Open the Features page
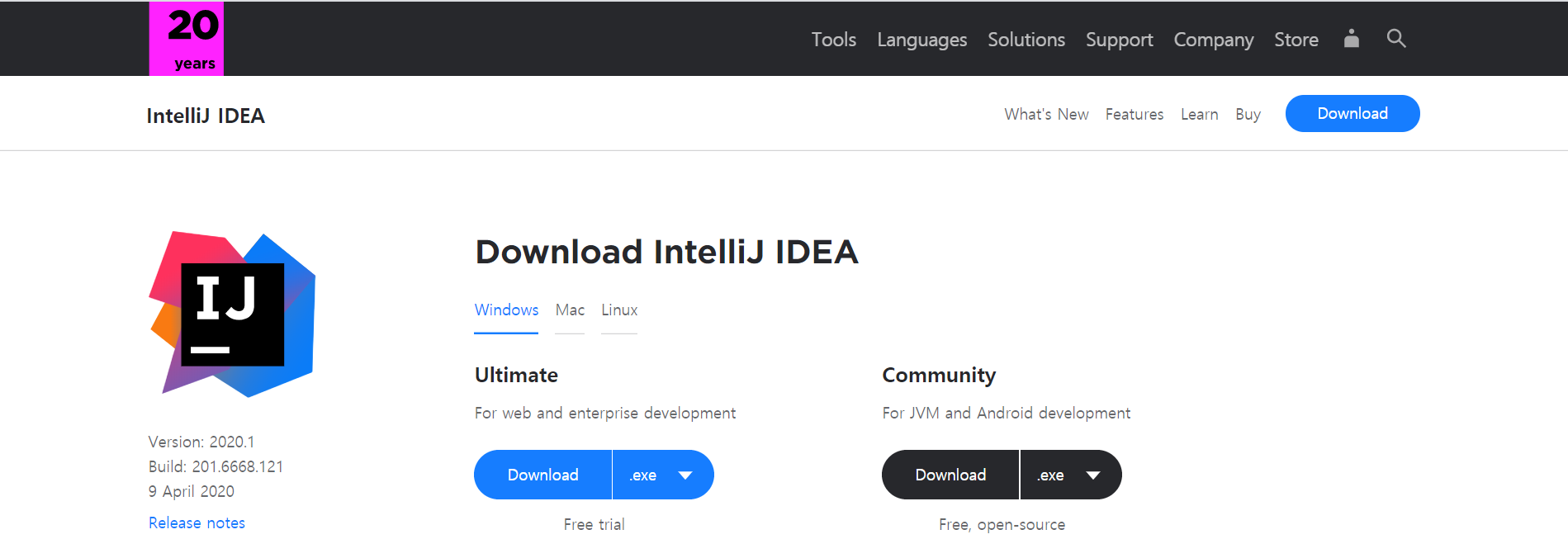 click(x=1135, y=114)
